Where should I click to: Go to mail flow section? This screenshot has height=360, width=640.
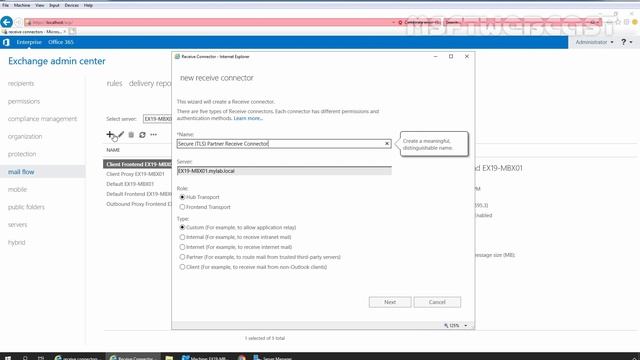(21, 172)
